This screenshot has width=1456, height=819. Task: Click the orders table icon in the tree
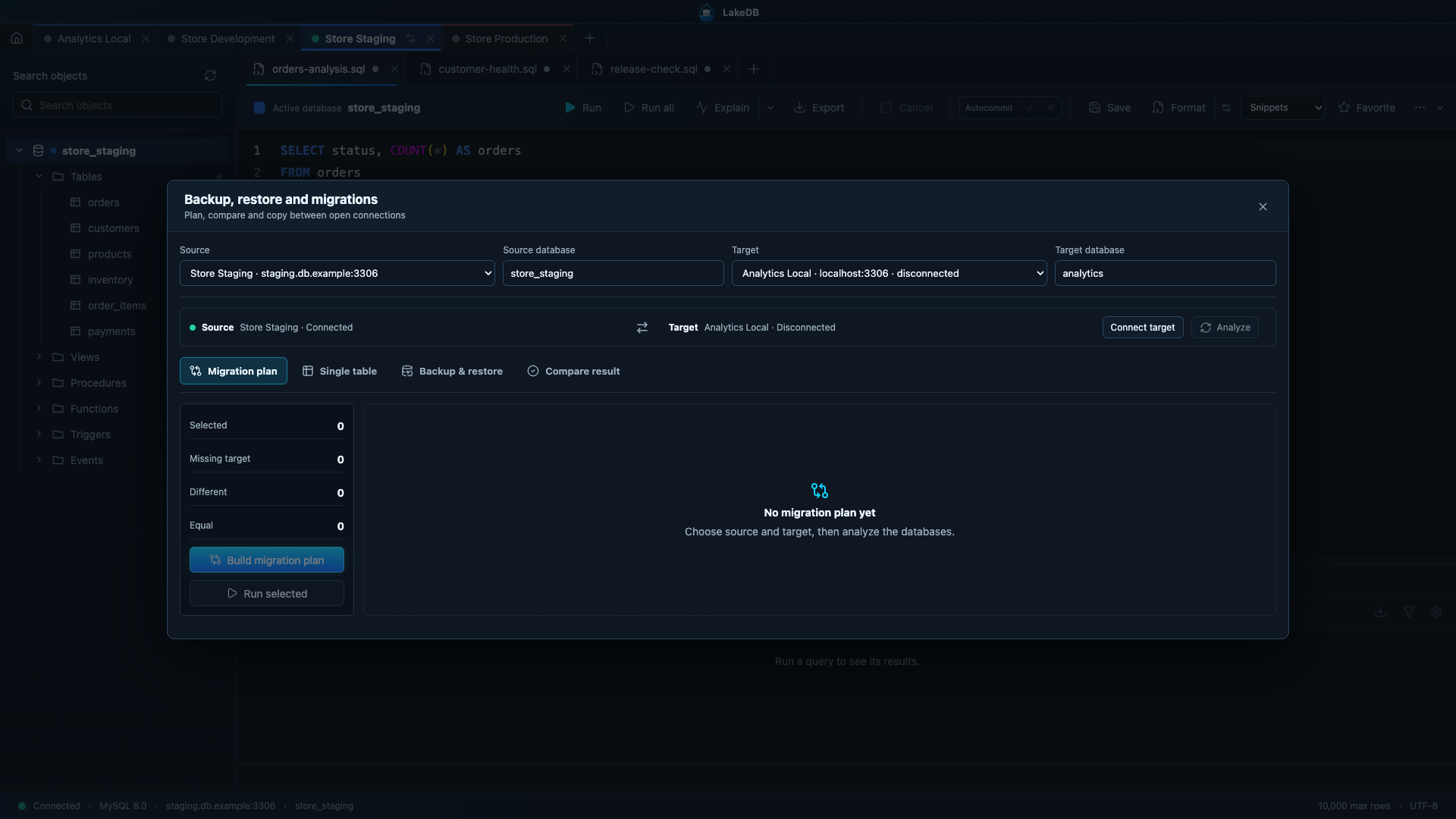click(x=75, y=202)
